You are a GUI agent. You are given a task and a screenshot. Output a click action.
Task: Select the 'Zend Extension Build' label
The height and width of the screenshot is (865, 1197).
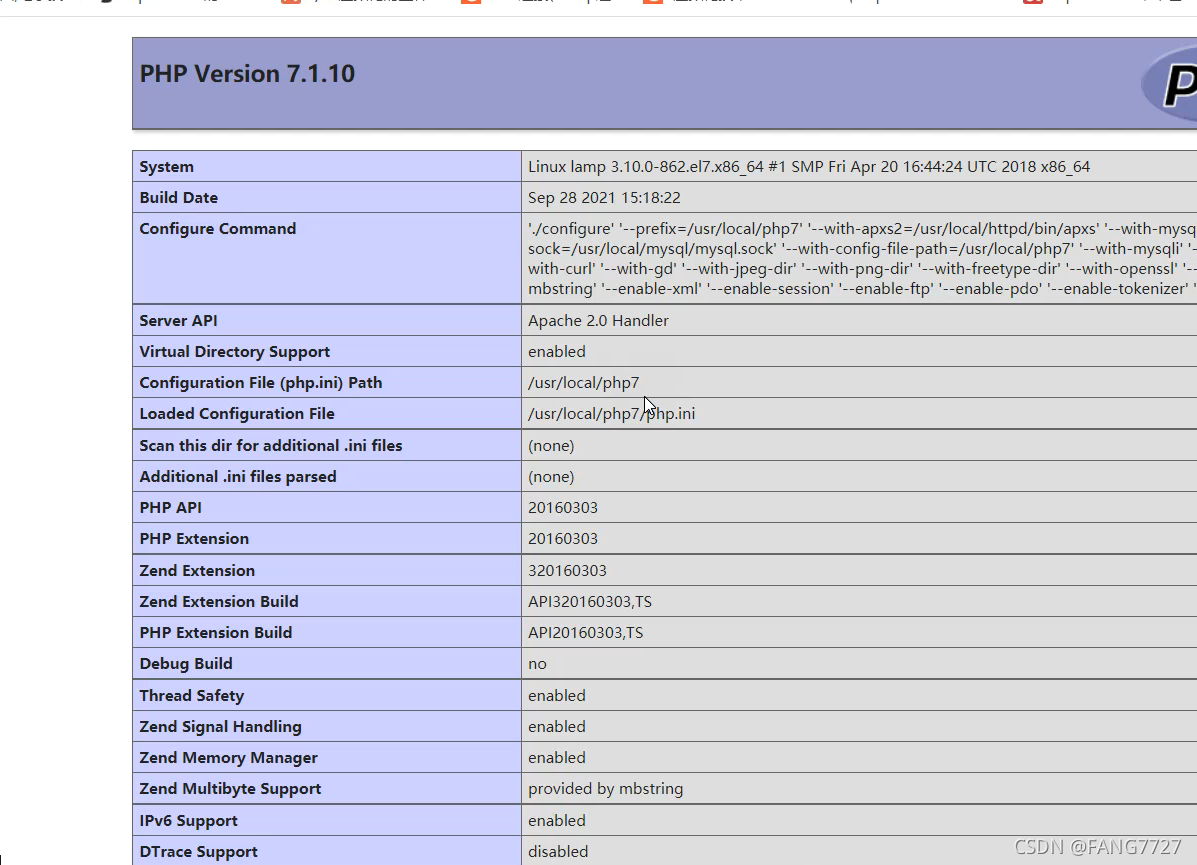pos(219,602)
